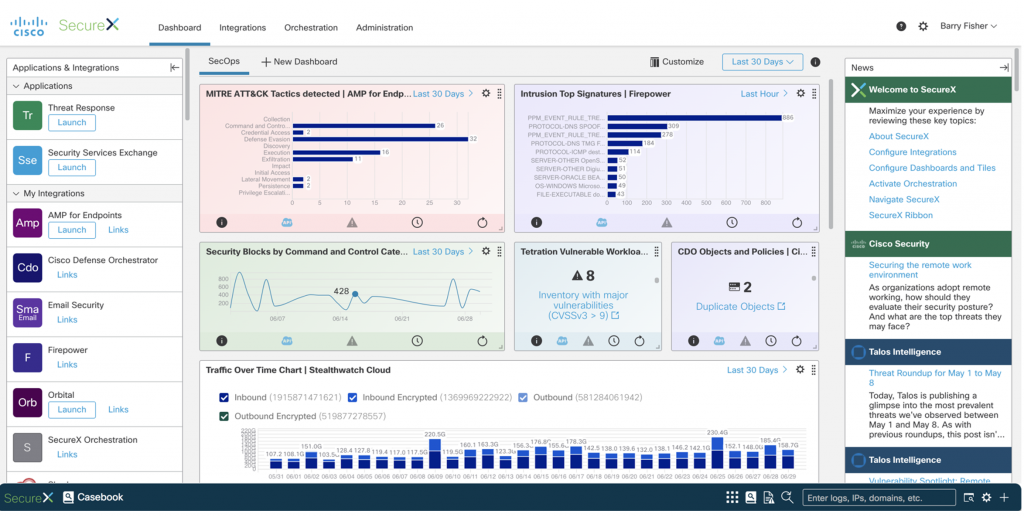Launch the Threat Response application
The width and height of the screenshot is (1024, 517).
[x=72, y=123]
